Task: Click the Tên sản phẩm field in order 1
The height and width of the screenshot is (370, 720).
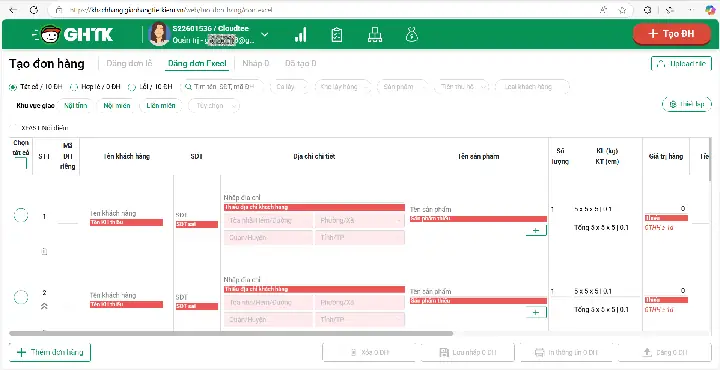Action: click(478, 209)
